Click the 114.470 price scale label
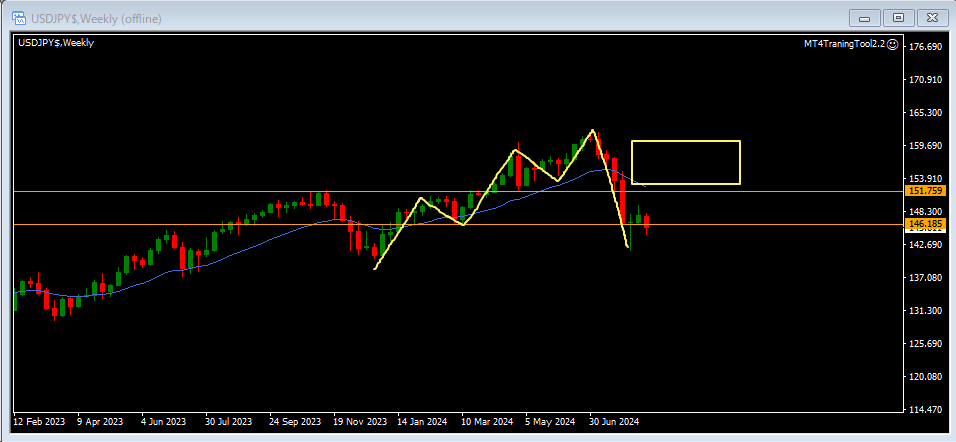956x442 pixels. (x=924, y=410)
